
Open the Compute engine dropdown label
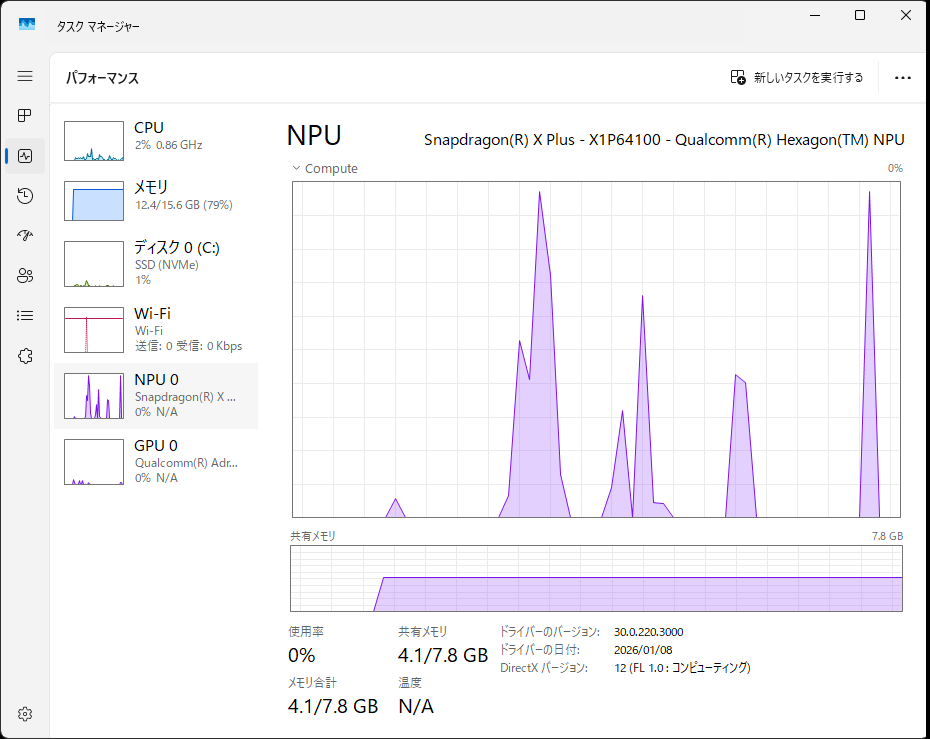331,168
